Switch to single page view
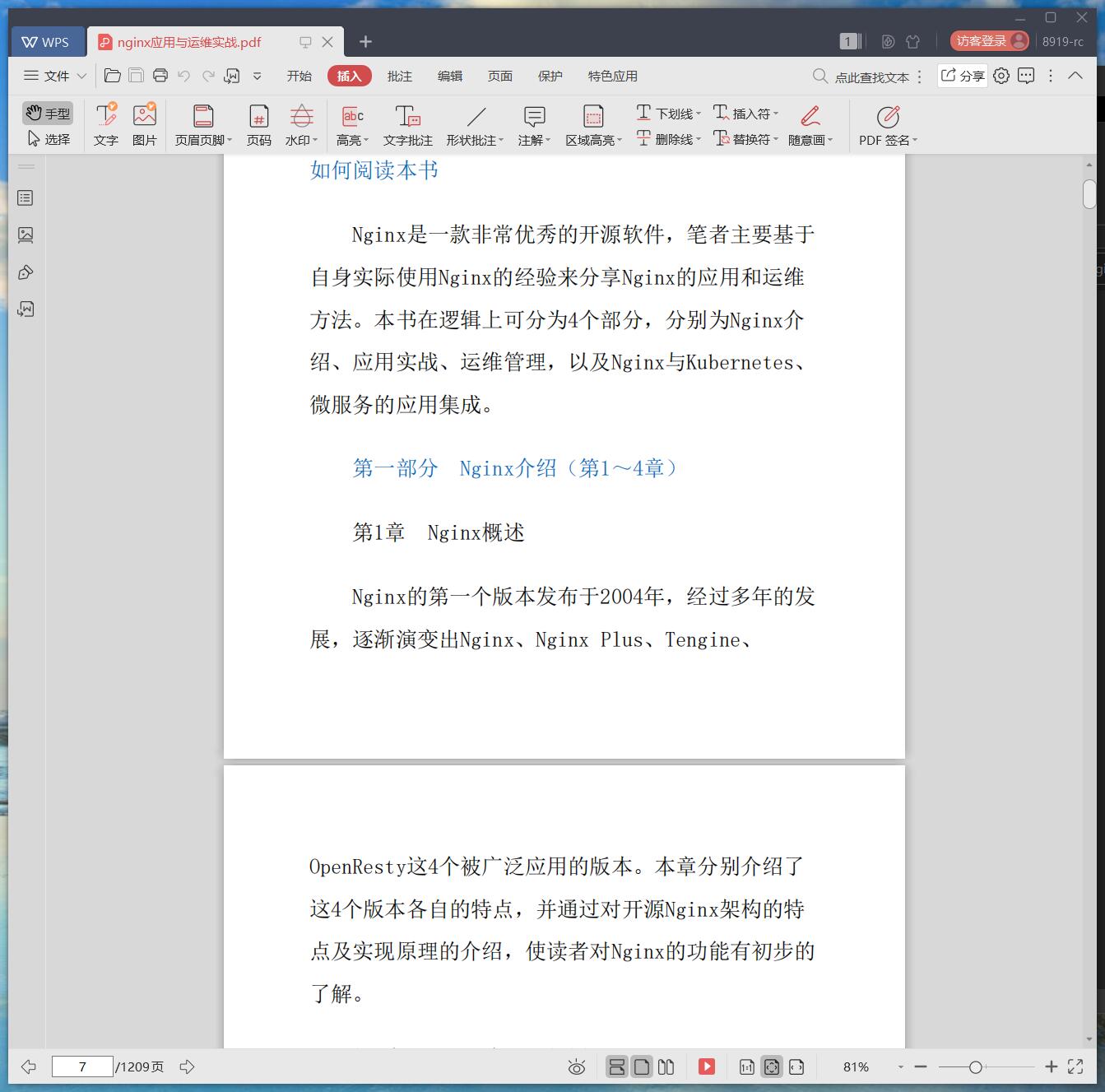 (642, 1066)
